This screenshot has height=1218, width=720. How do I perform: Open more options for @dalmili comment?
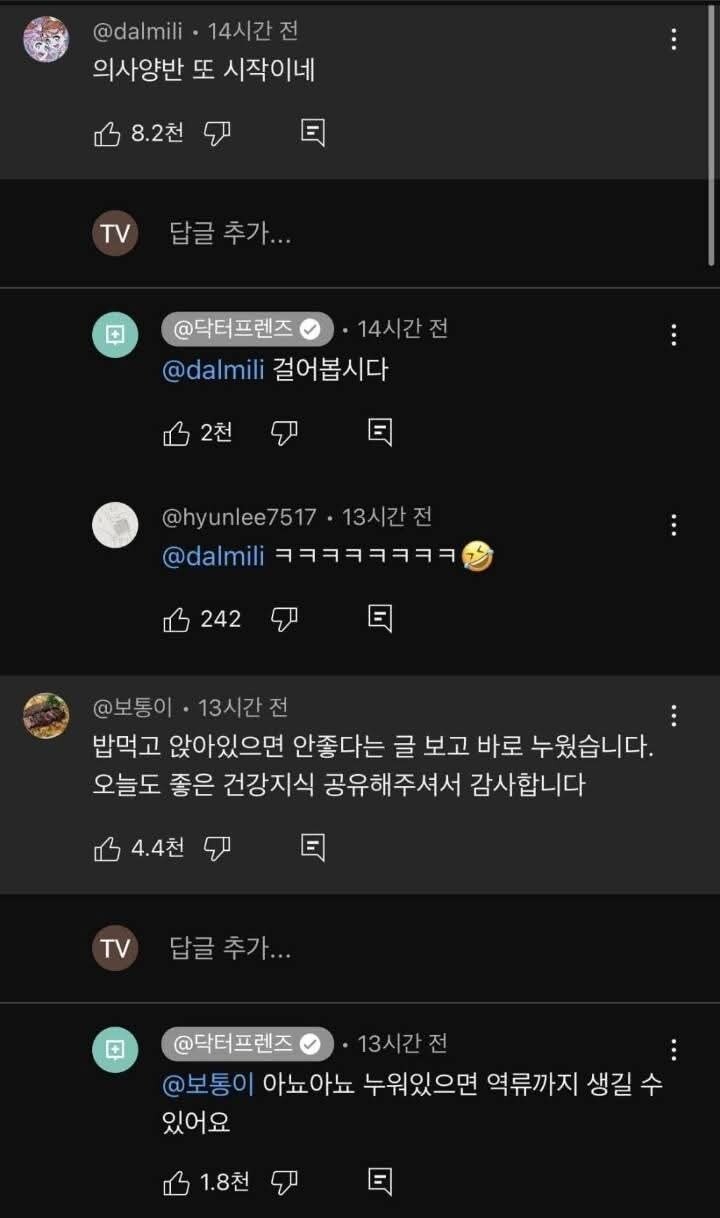click(674, 39)
